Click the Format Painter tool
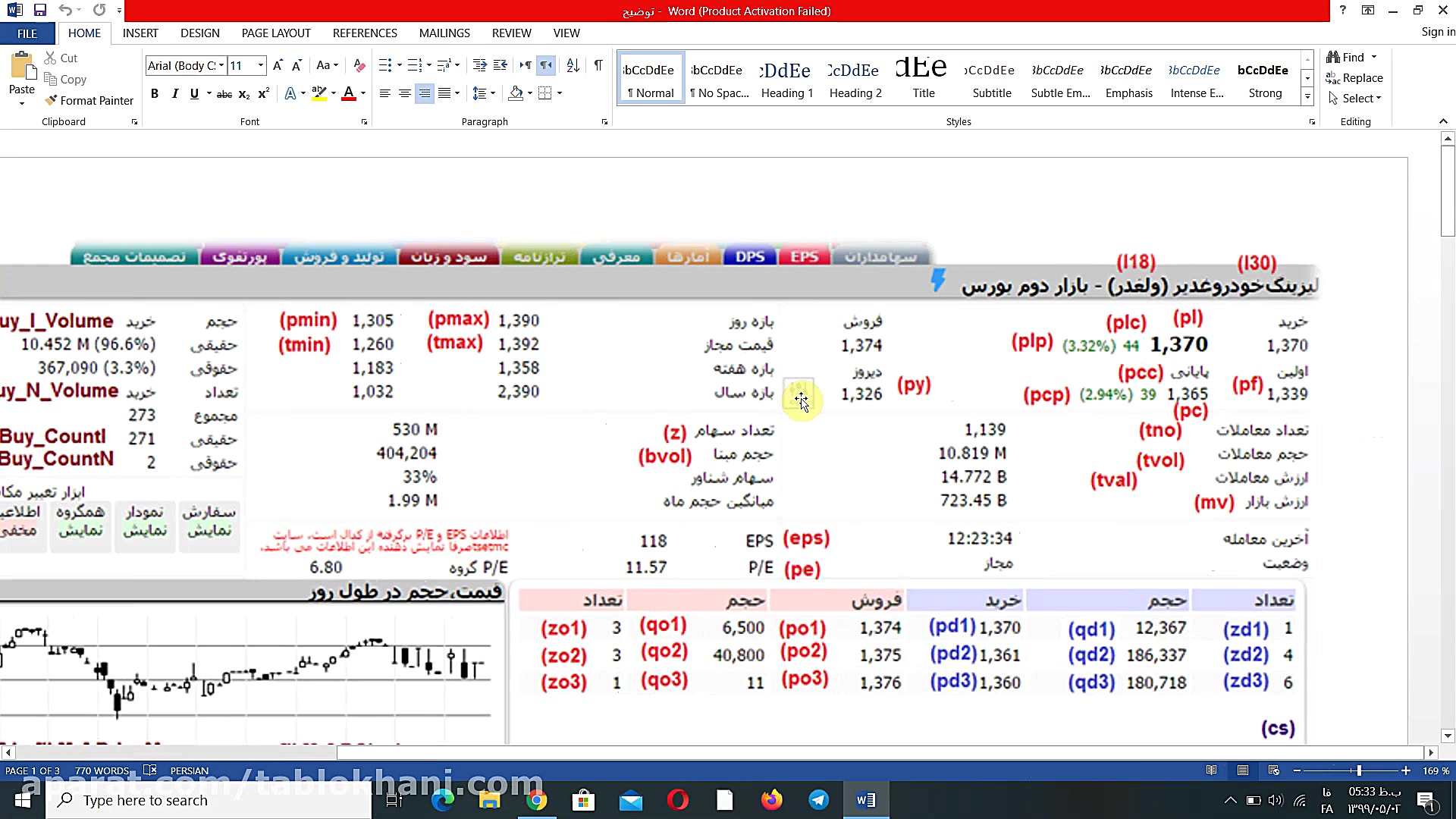 89,100
